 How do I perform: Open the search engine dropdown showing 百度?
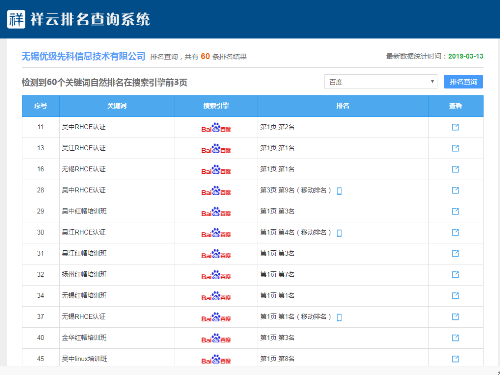pyautogui.click(x=381, y=82)
